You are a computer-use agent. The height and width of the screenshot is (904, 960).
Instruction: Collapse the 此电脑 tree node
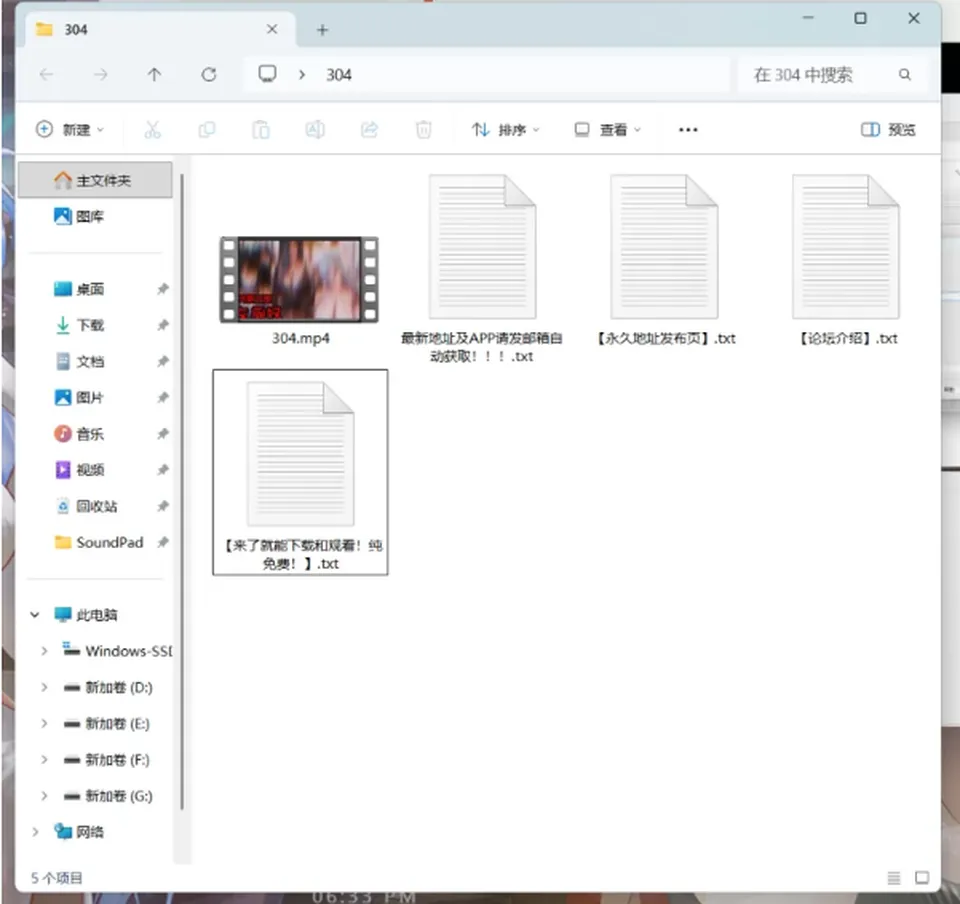tap(35, 614)
